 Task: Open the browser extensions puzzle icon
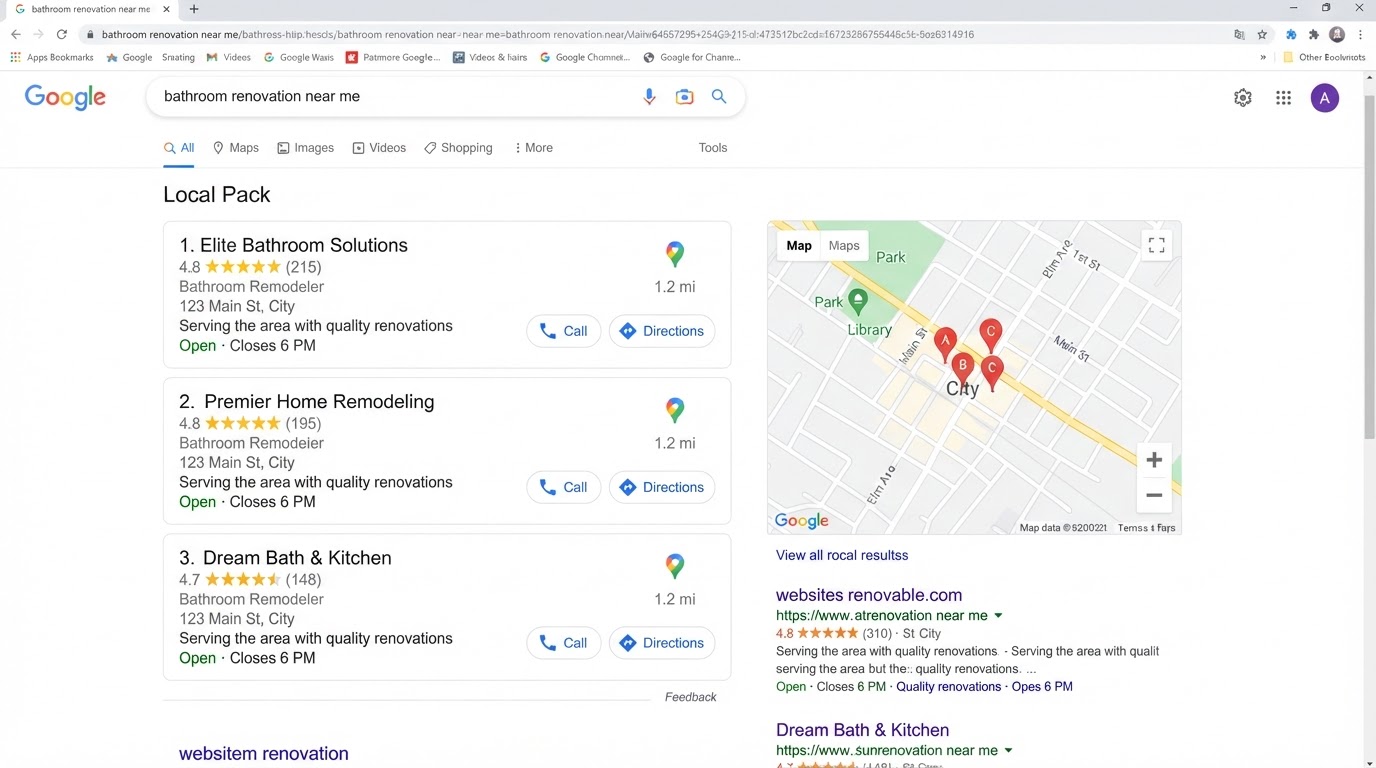pos(1314,34)
